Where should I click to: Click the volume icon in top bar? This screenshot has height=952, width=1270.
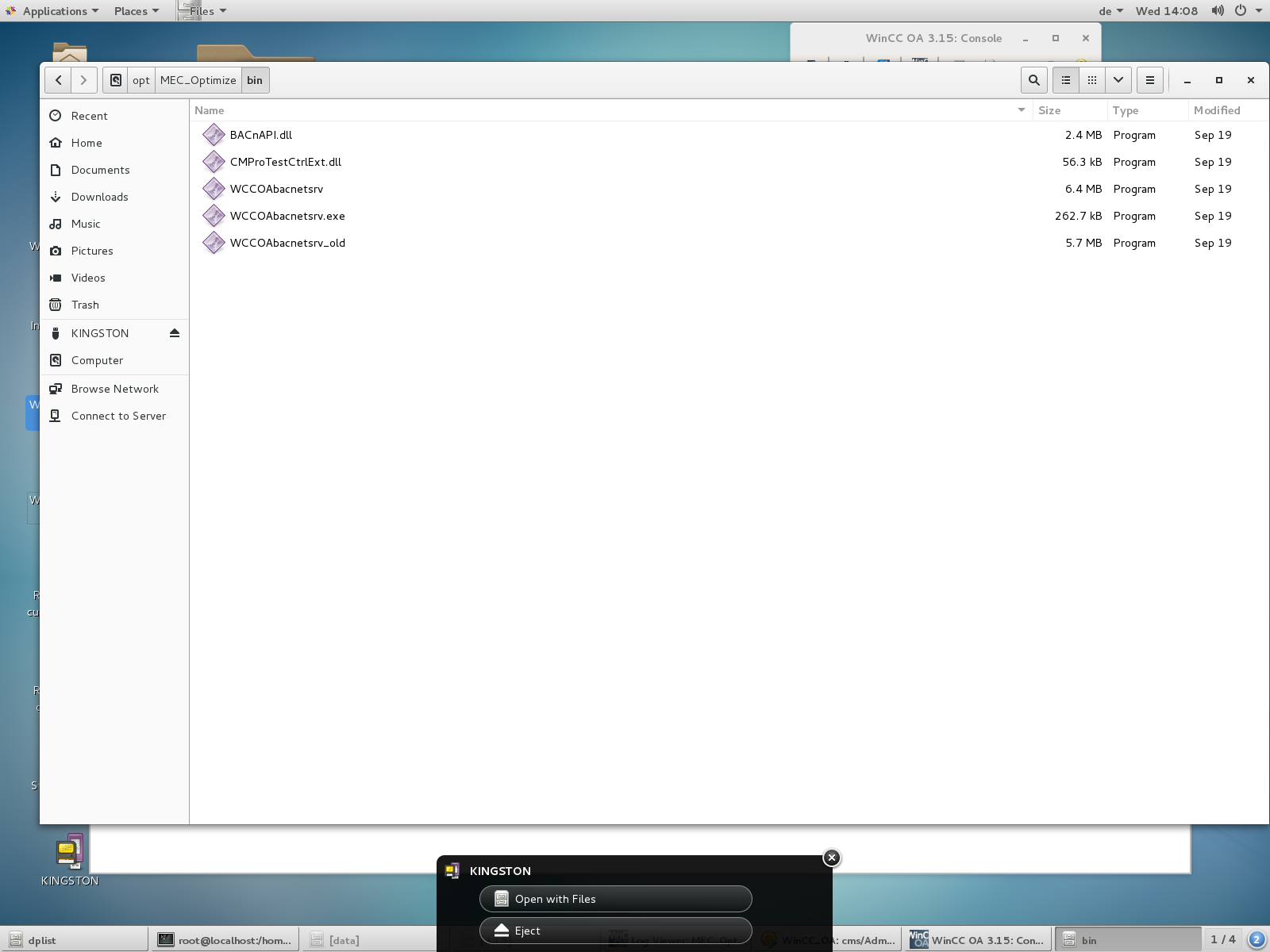point(1217,11)
